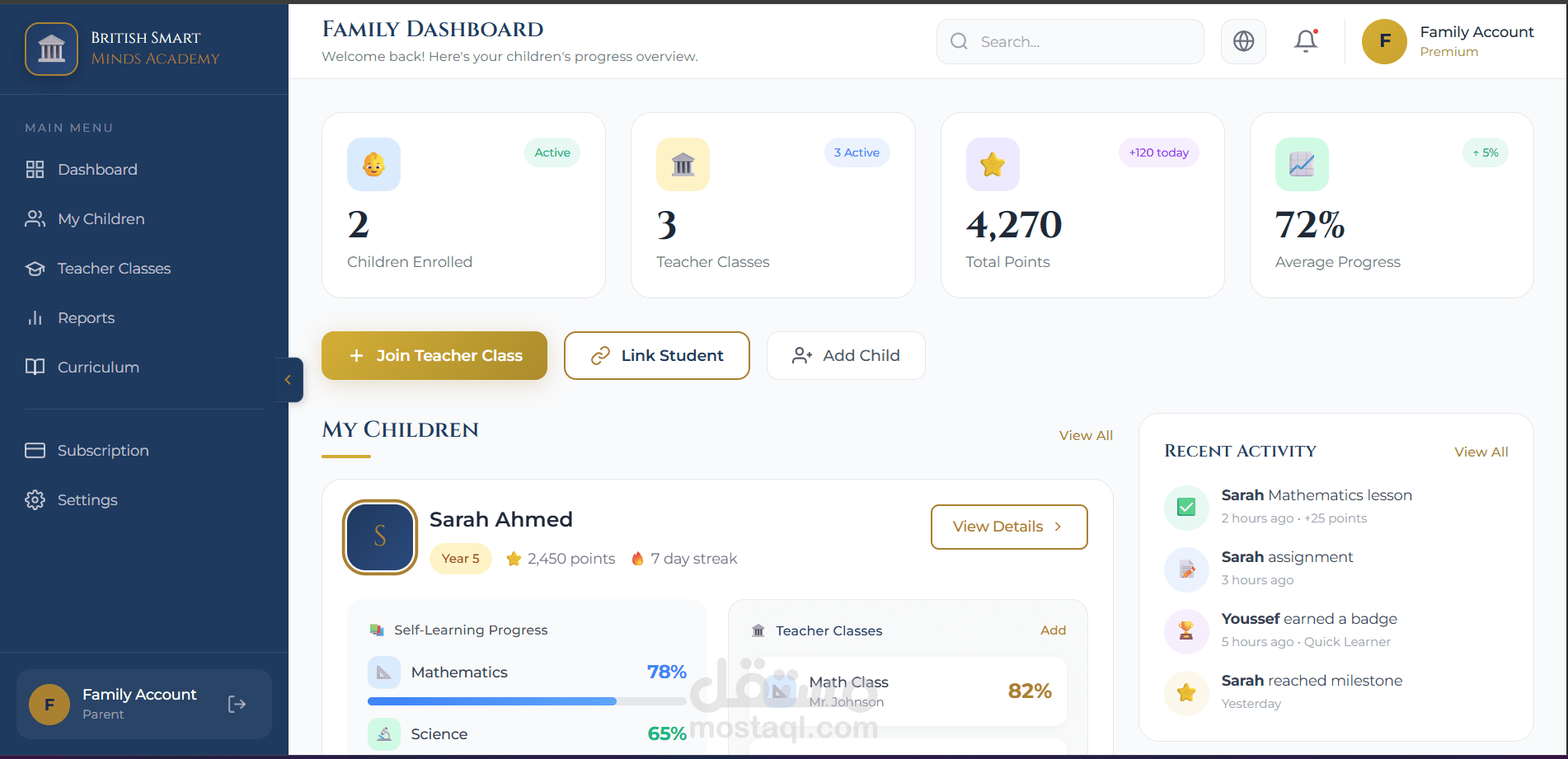The height and width of the screenshot is (759, 1568).
Task: Click the "5%" increase badge
Action: 1486,152
